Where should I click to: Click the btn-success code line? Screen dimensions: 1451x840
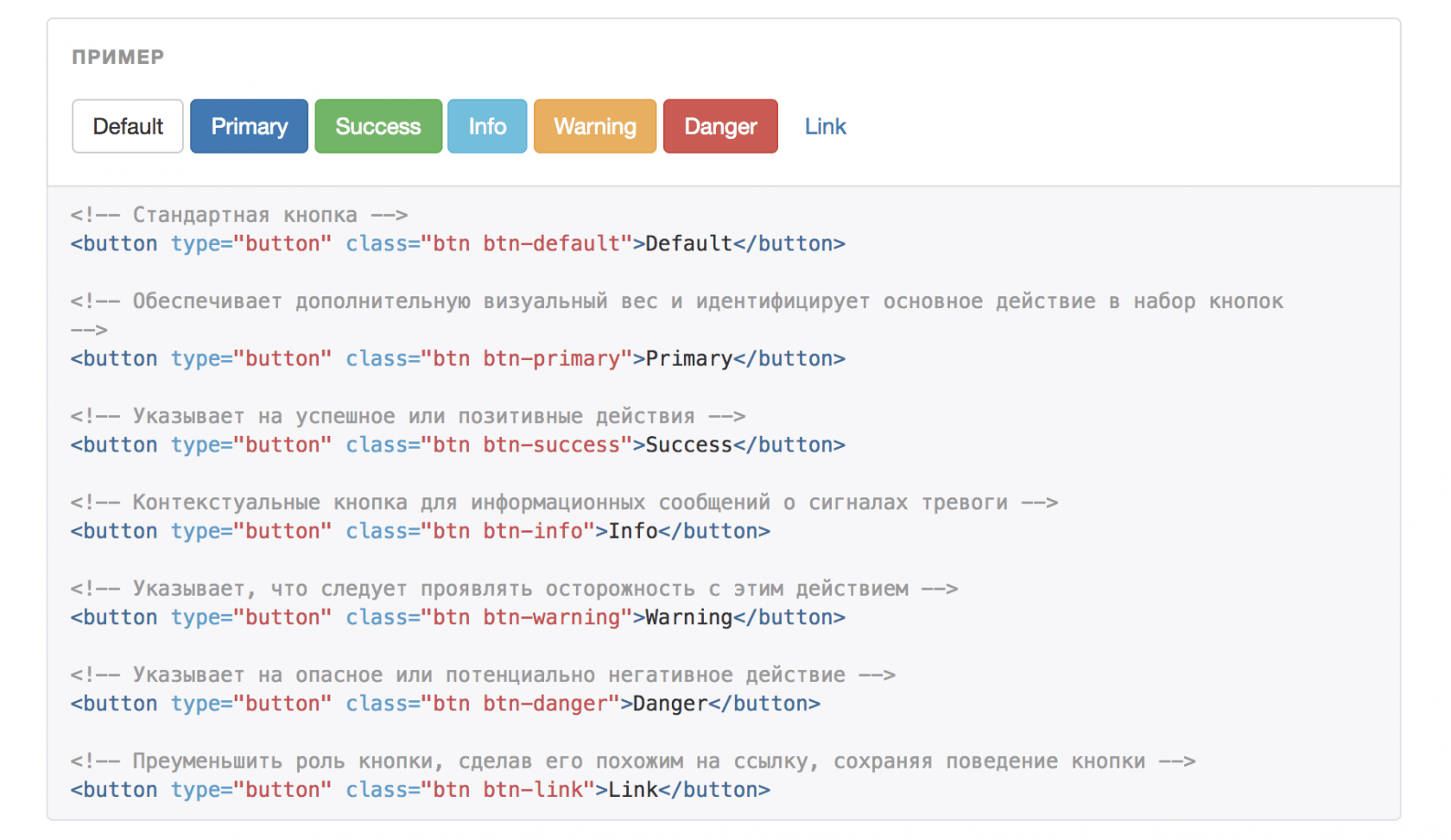tap(458, 445)
